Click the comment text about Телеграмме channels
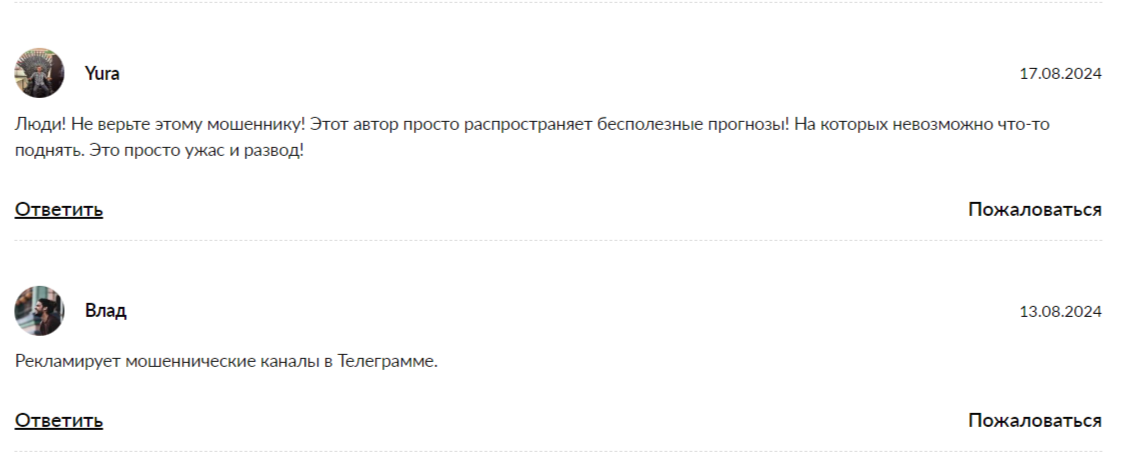Image resolution: width=1135 pixels, height=459 pixels. tap(227, 361)
